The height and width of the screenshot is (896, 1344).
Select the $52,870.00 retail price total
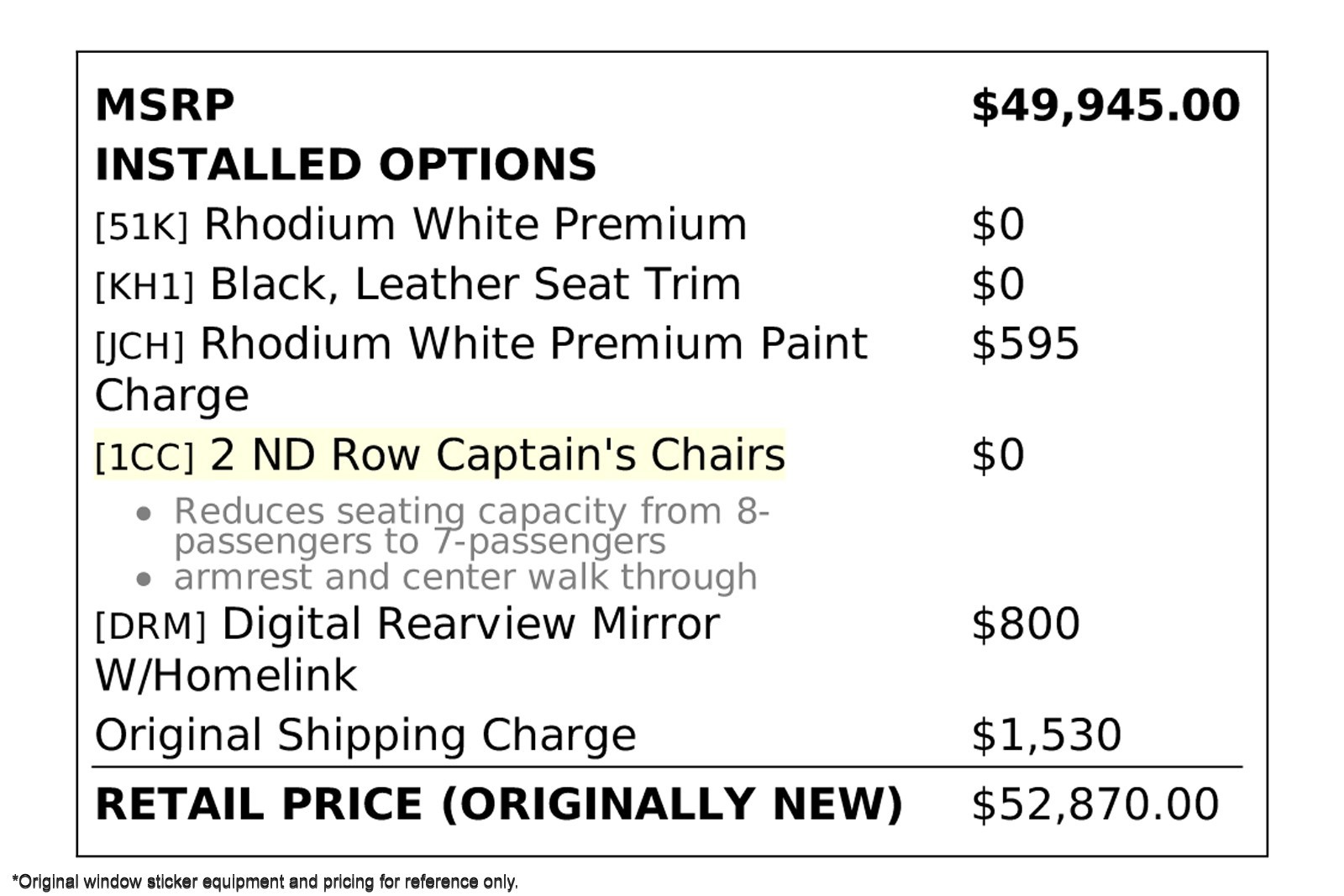pos(1095,804)
